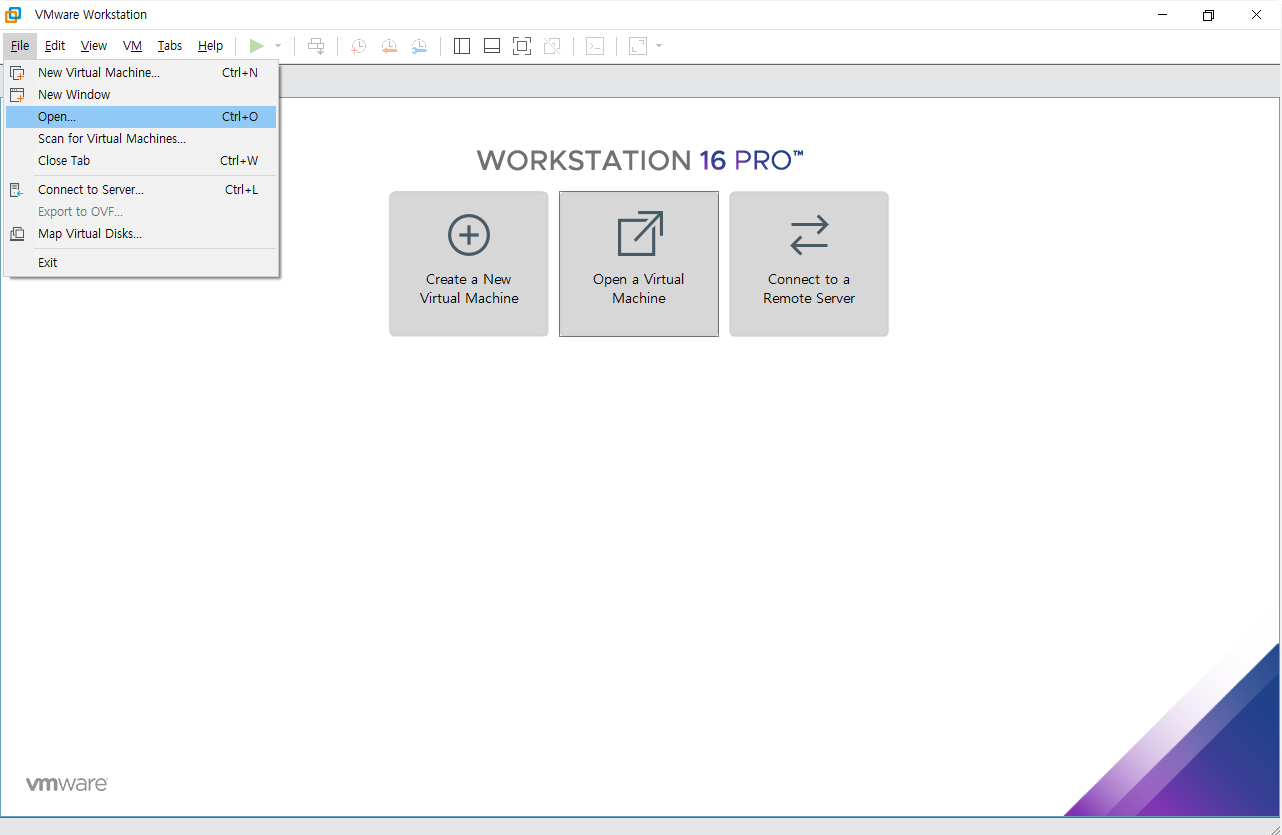This screenshot has height=835, width=1282.
Task: Open the Snapshot Manager wrench icon
Action: (x=419, y=46)
